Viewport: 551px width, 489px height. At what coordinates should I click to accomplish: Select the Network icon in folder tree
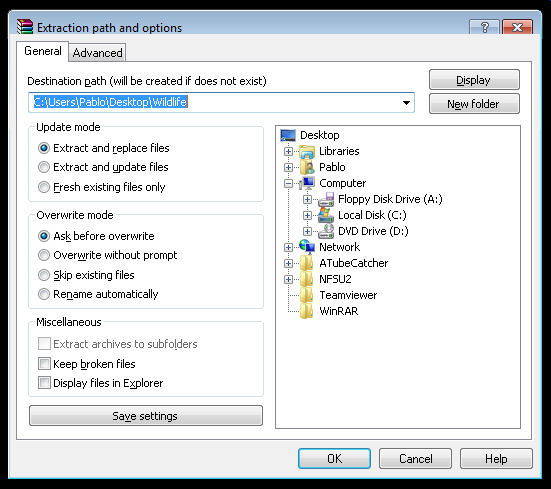point(307,247)
